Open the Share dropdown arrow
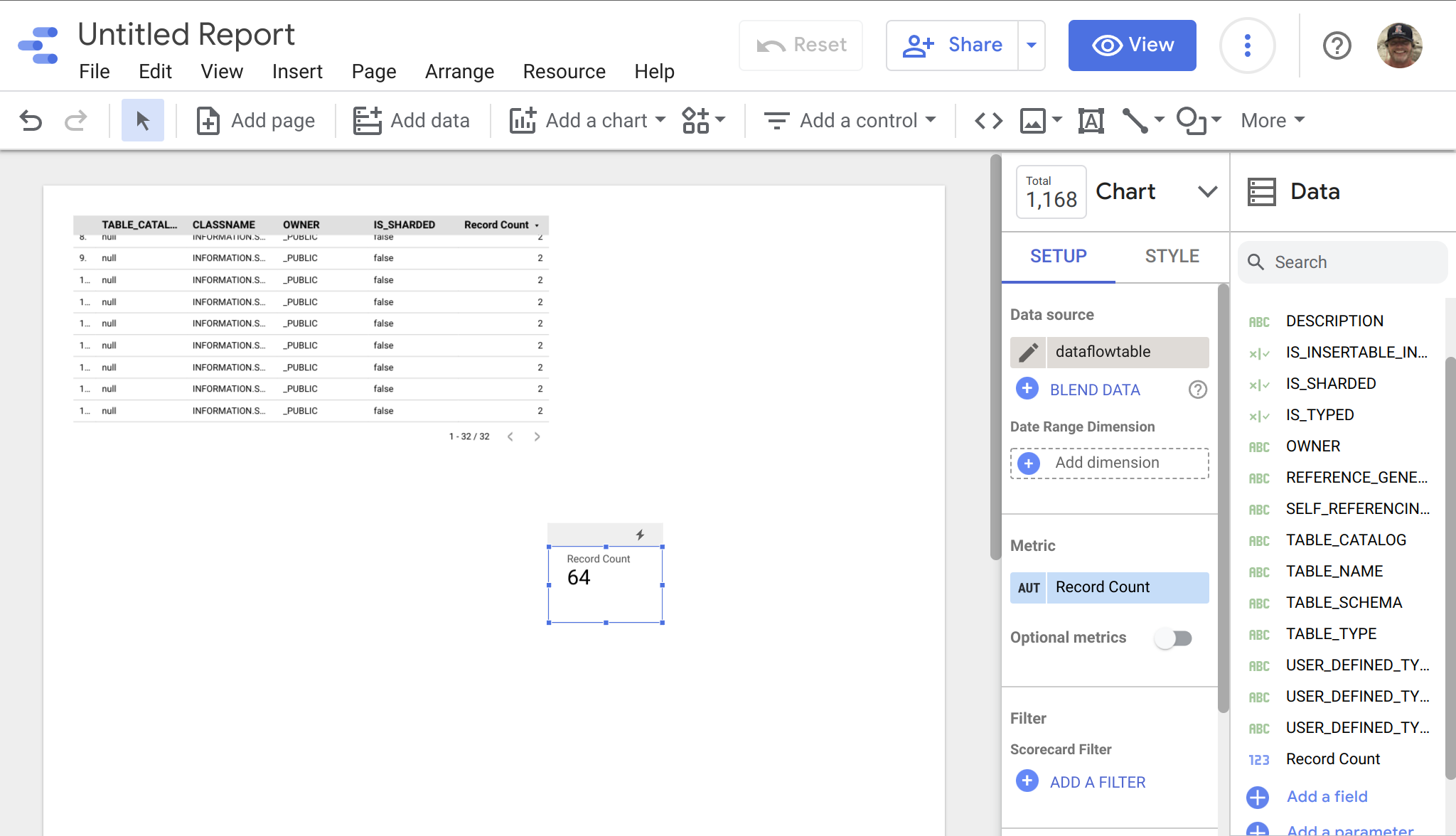Image resolution: width=1456 pixels, height=836 pixels. click(1031, 45)
